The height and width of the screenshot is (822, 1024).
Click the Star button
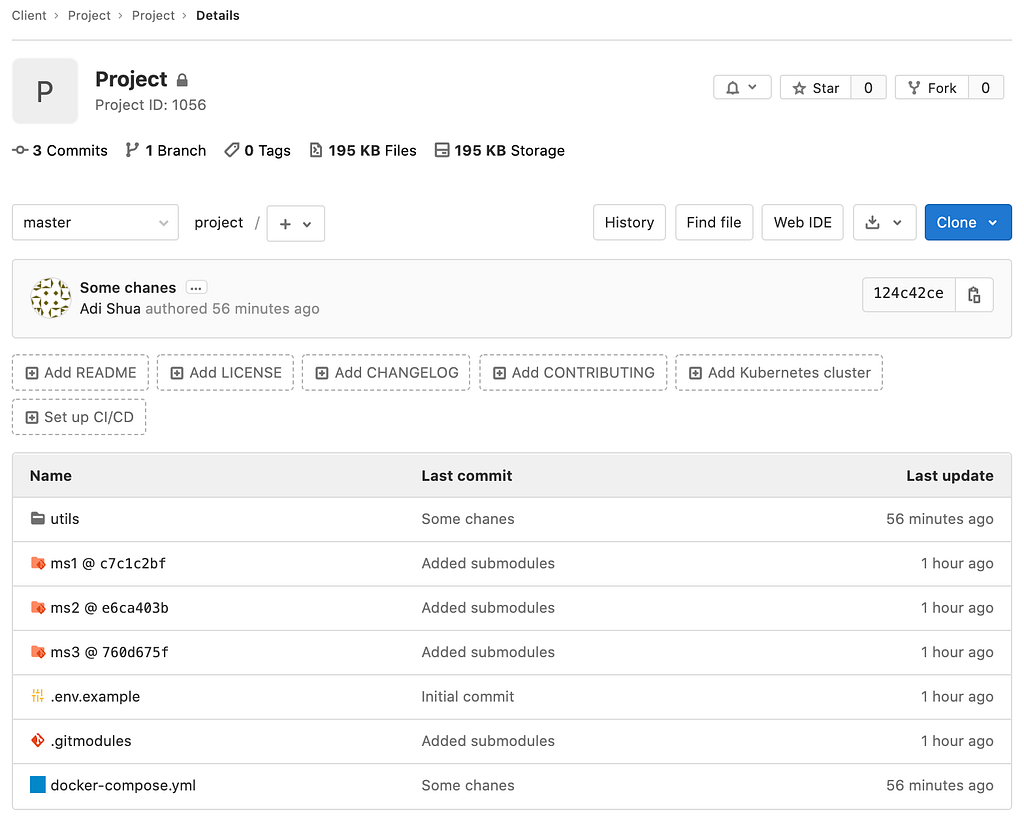[816, 87]
